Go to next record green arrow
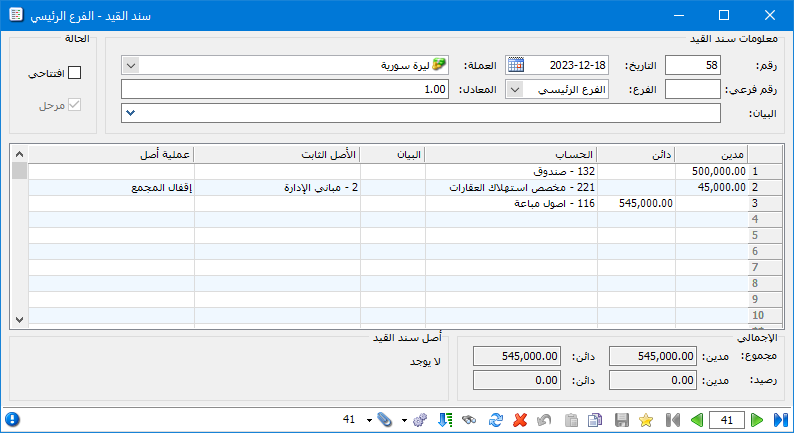794x433 pixels. pyautogui.click(x=757, y=420)
